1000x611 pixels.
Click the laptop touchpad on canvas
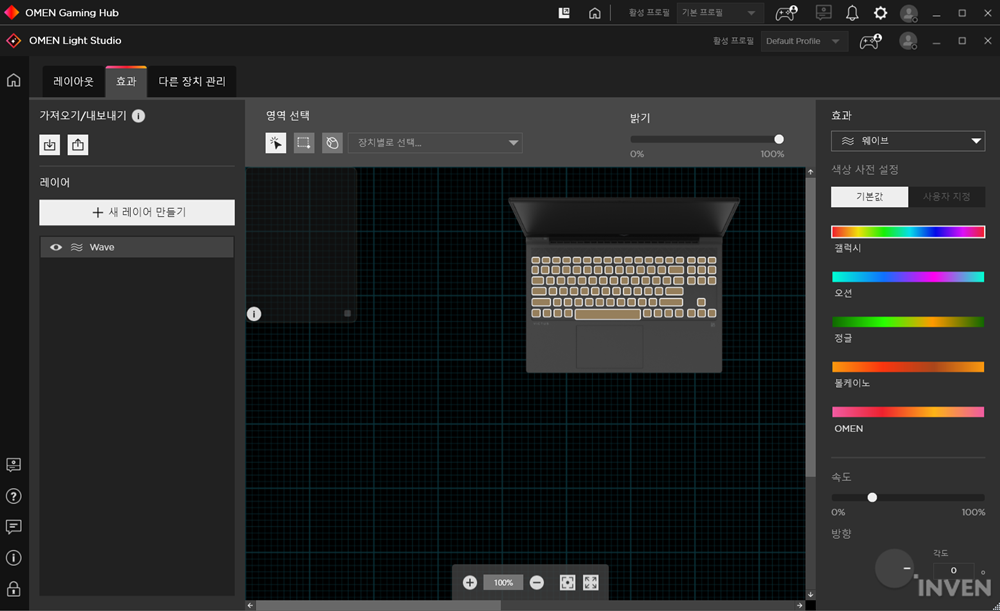point(609,346)
